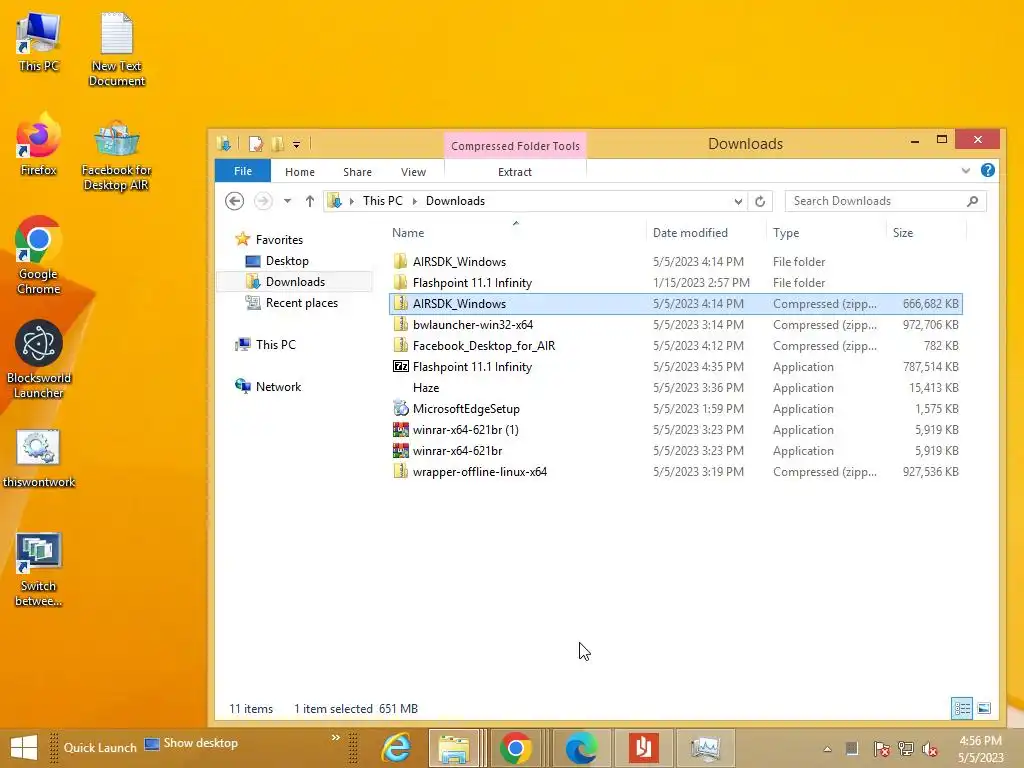
Task: Select This PC in the navigation pane
Action: click(x=275, y=344)
